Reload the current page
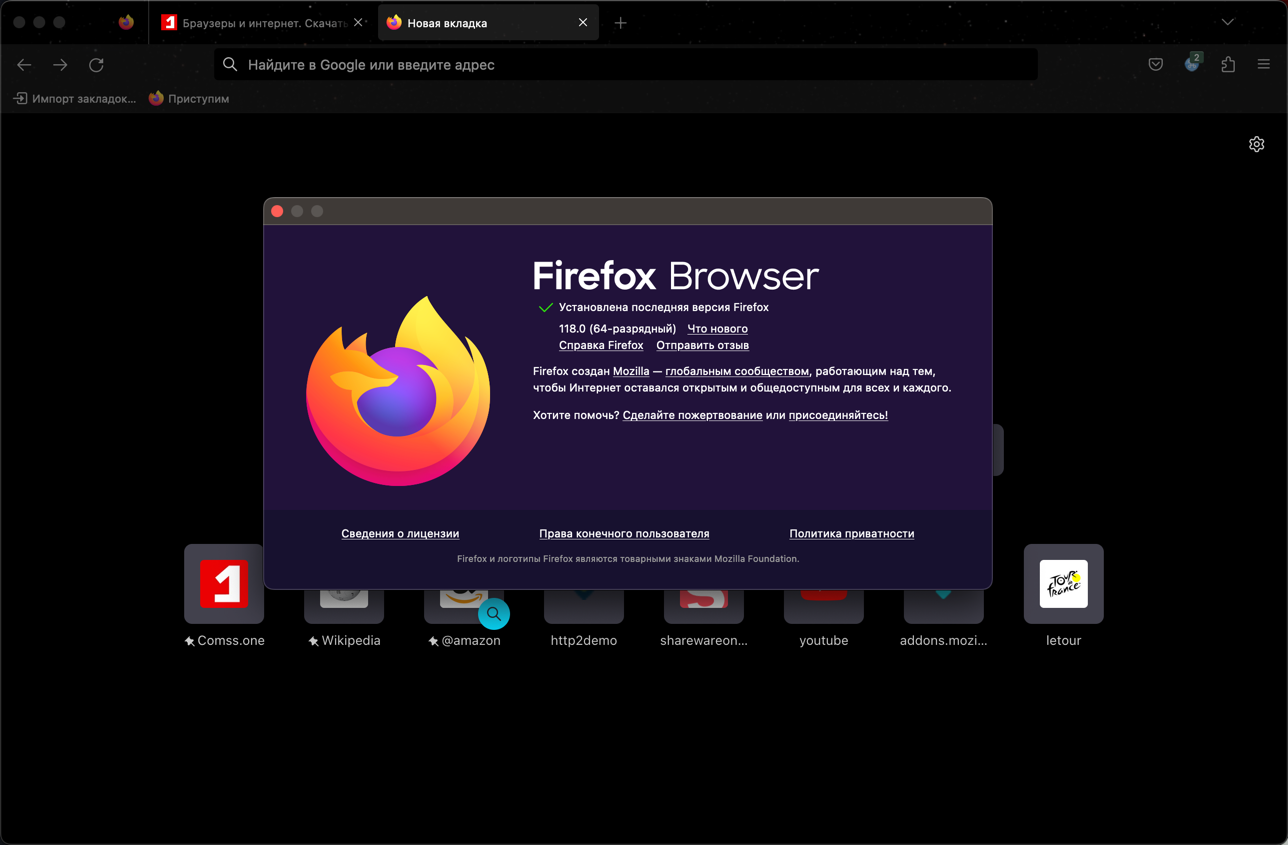This screenshot has height=845, width=1288. [x=96, y=65]
